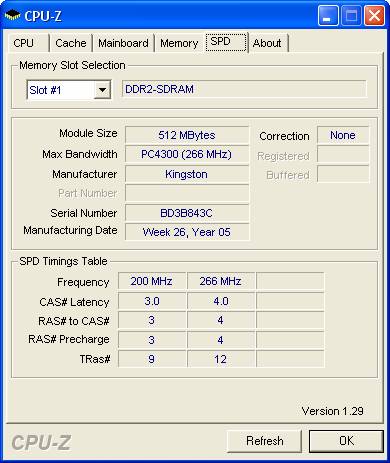The width and height of the screenshot is (390, 463).
Task: Select the 200 MHz frequency cell
Action: pos(152,281)
